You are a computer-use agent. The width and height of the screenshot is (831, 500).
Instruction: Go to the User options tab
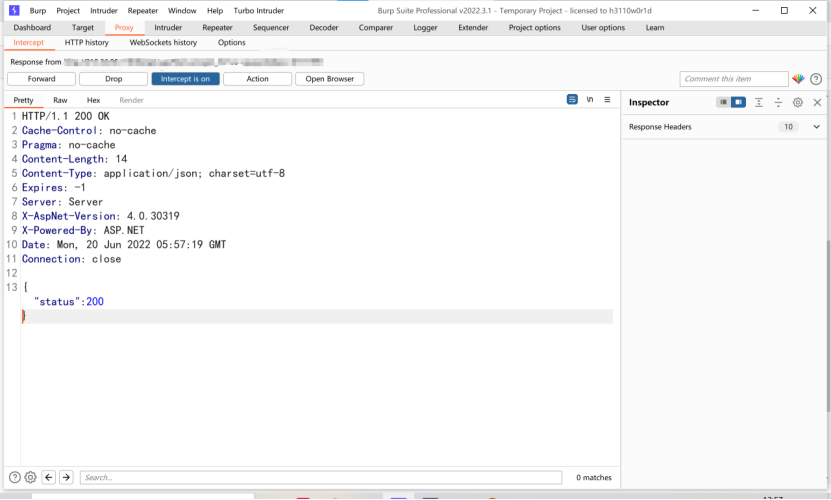(x=603, y=28)
